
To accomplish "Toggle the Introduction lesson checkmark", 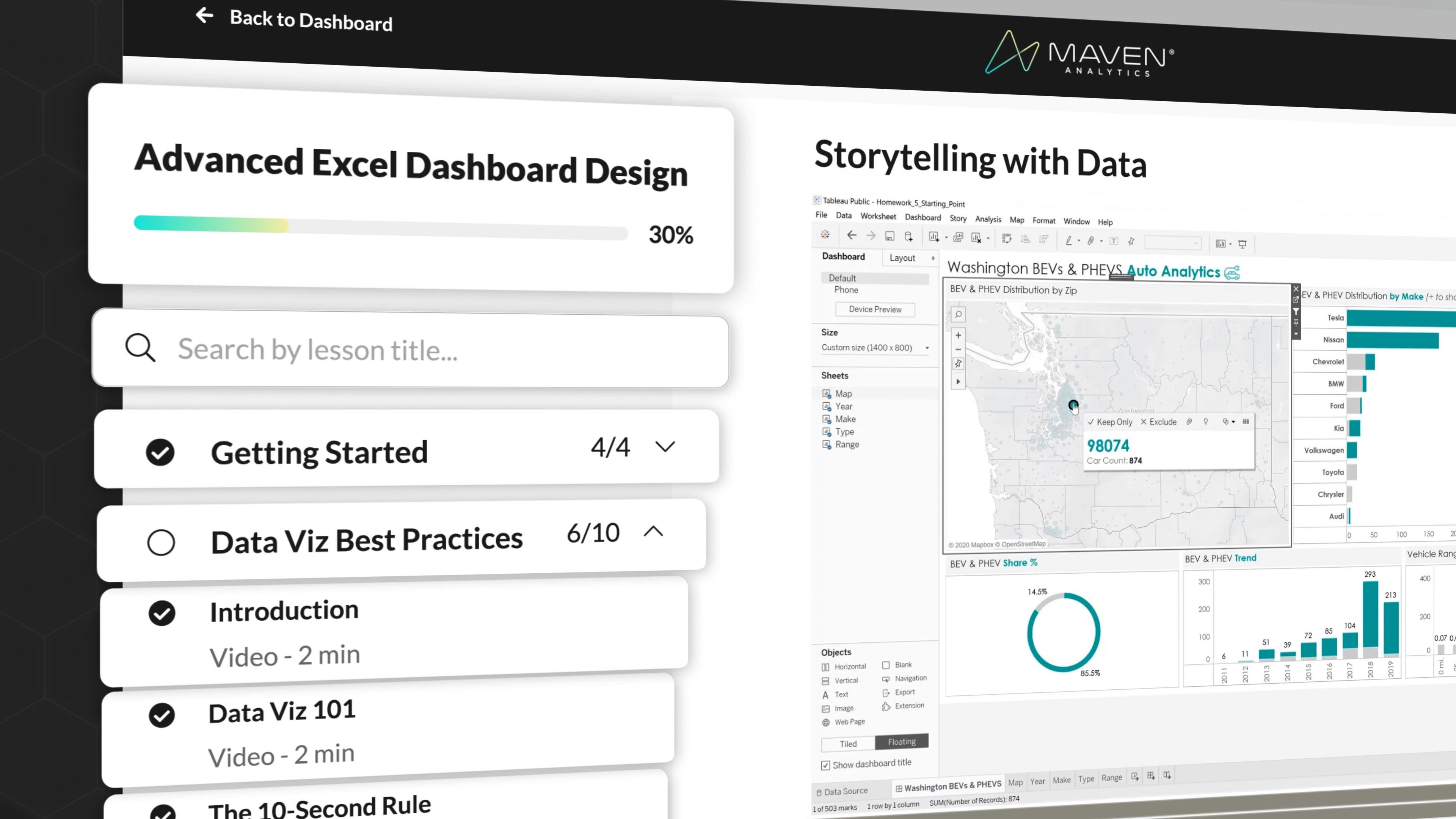I will pos(162,613).
